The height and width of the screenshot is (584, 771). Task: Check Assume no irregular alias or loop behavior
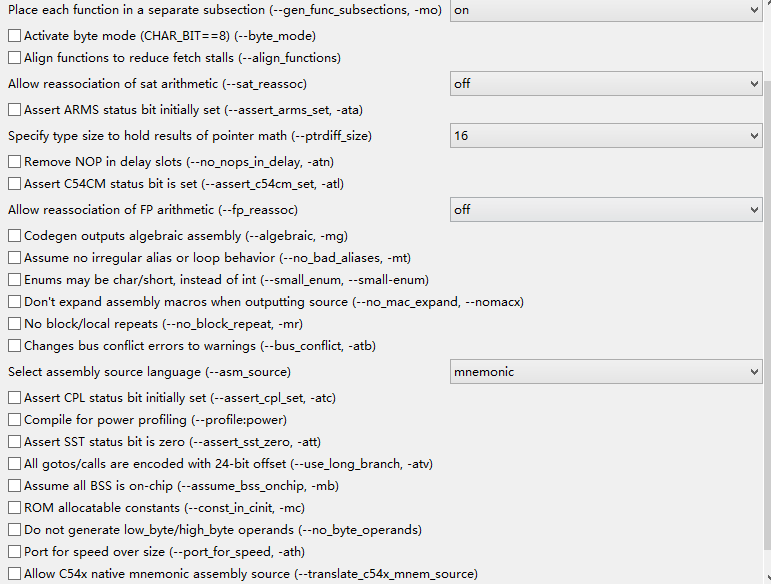(x=14, y=258)
